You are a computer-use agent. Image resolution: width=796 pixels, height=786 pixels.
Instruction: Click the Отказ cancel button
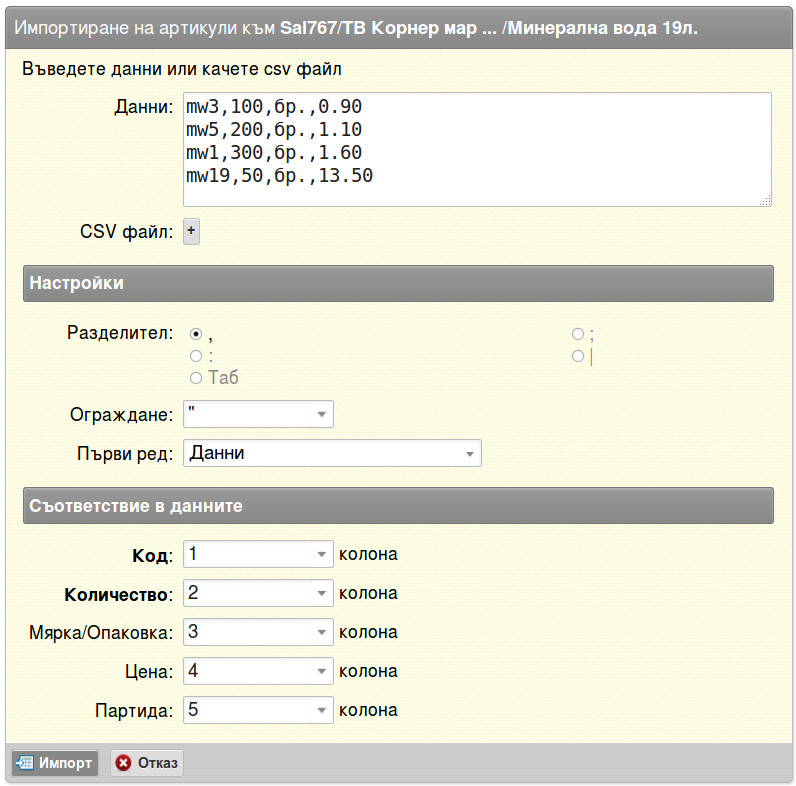(x=147, y=763)
